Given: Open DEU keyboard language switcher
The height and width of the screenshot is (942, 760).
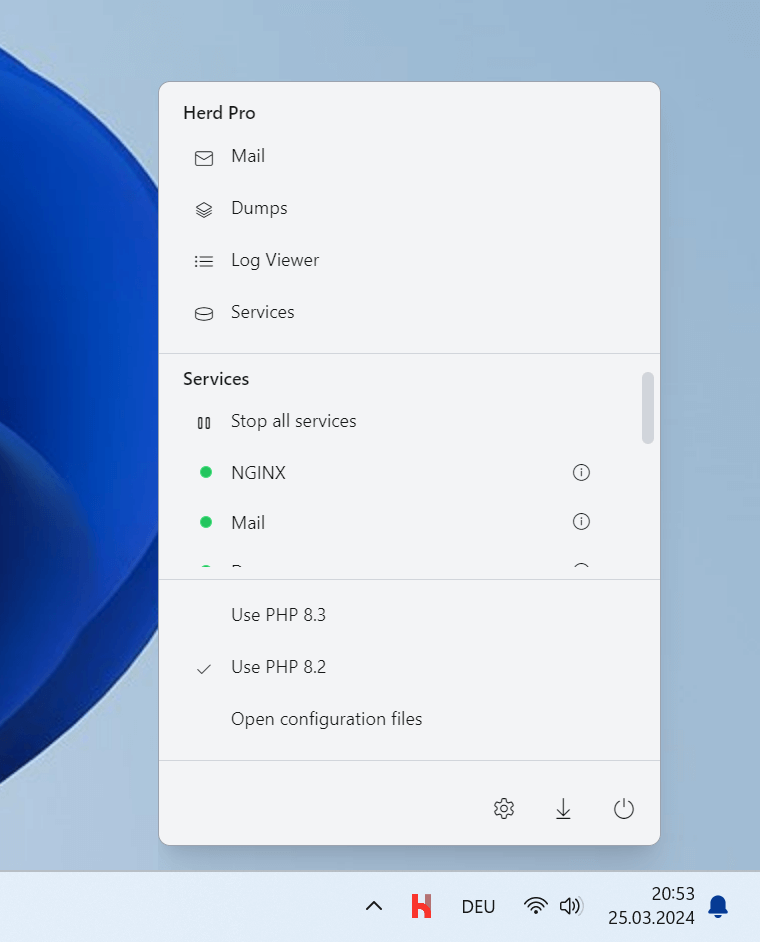Looking at the screenshot, I should pos(478,907).
